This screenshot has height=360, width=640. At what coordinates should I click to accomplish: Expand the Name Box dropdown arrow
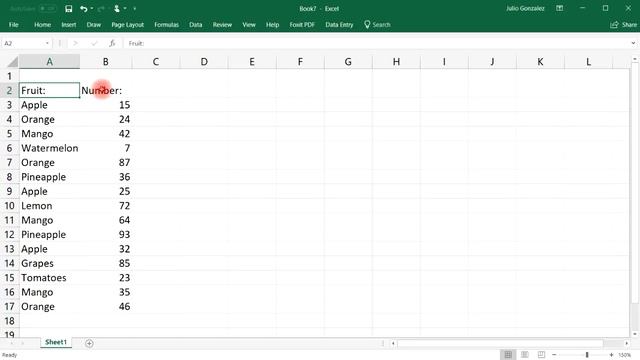[47, 43]
